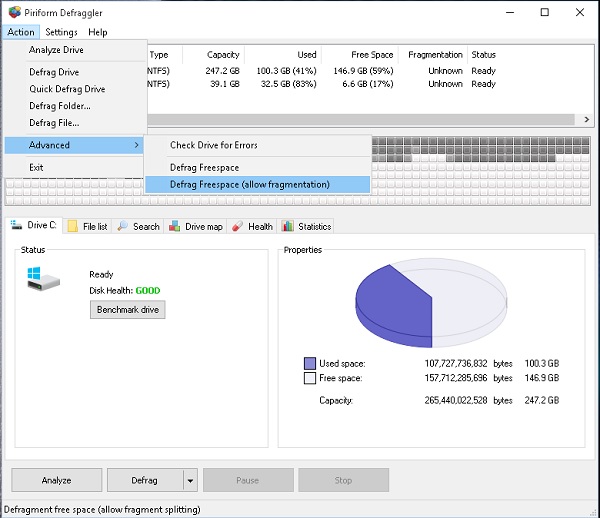Expand the Advanced submenu arrow
The image size is (600, 518).
(x=136, y=145)
